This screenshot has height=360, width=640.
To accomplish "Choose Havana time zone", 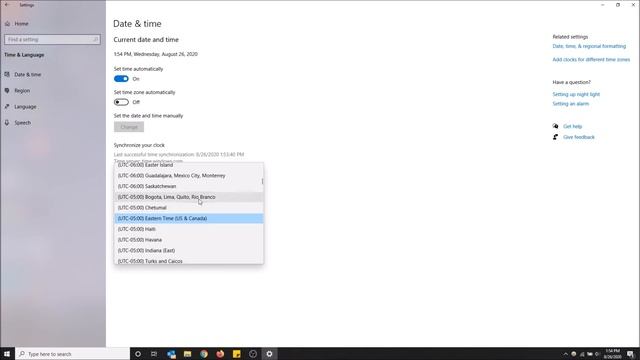I will (x=188, y=240).
